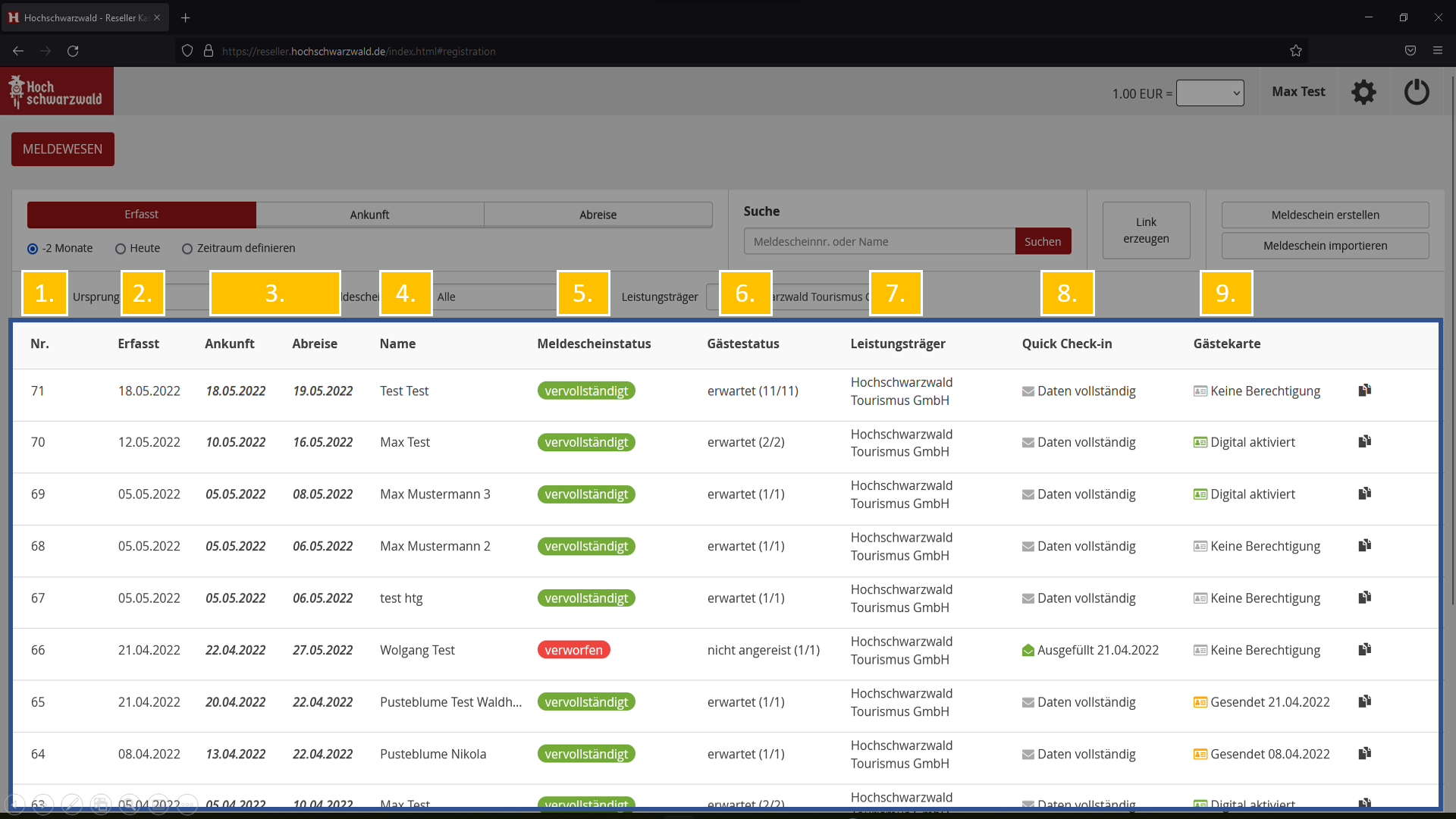The image size is (1456, 819).
Task: Bookmark page with star icon
Action: (x=1296, y=51)
